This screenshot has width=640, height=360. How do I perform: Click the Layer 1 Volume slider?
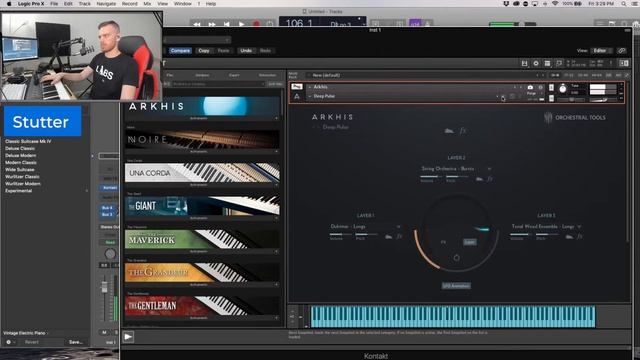(x=341, y=234)
